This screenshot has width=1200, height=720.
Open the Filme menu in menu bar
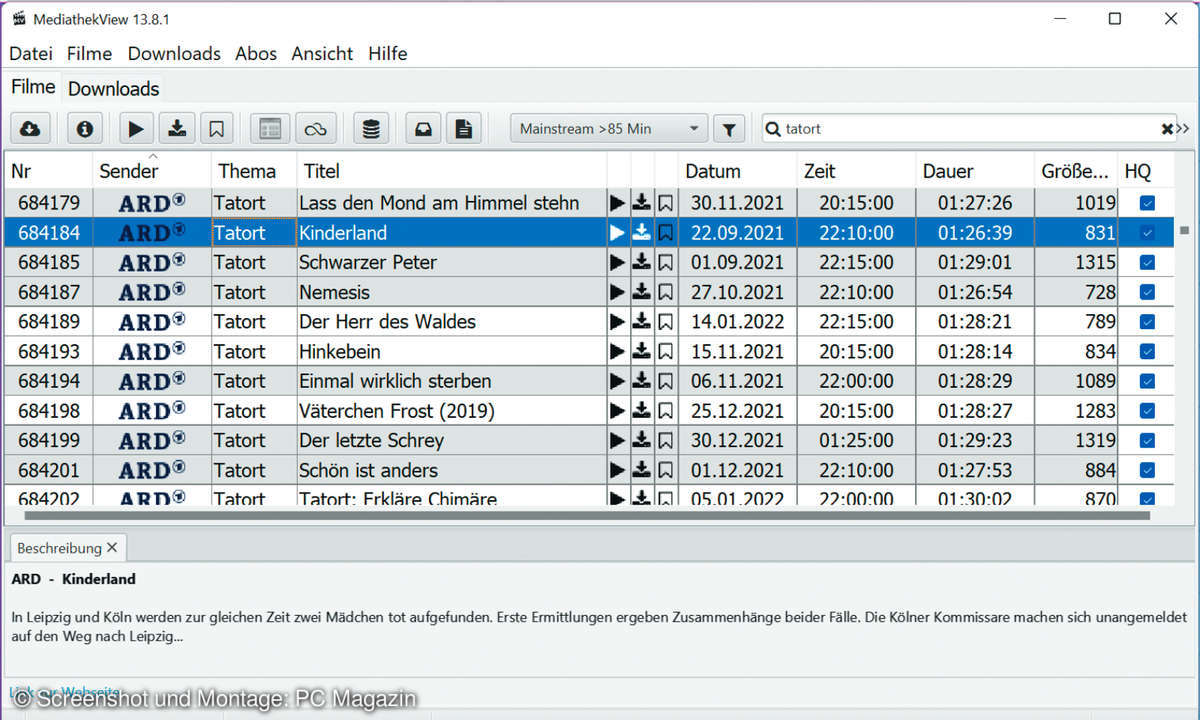pos(90,54)
